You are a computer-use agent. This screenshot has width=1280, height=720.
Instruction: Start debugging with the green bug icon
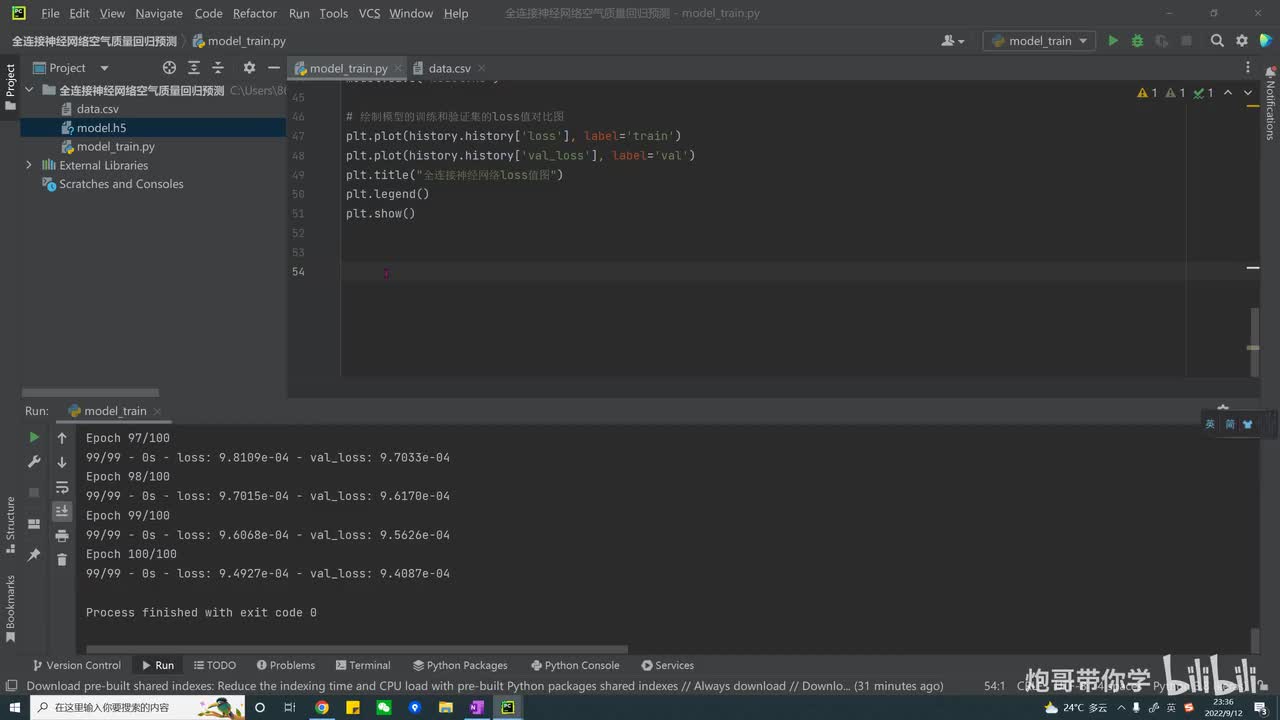click(x=1137, y=41)
